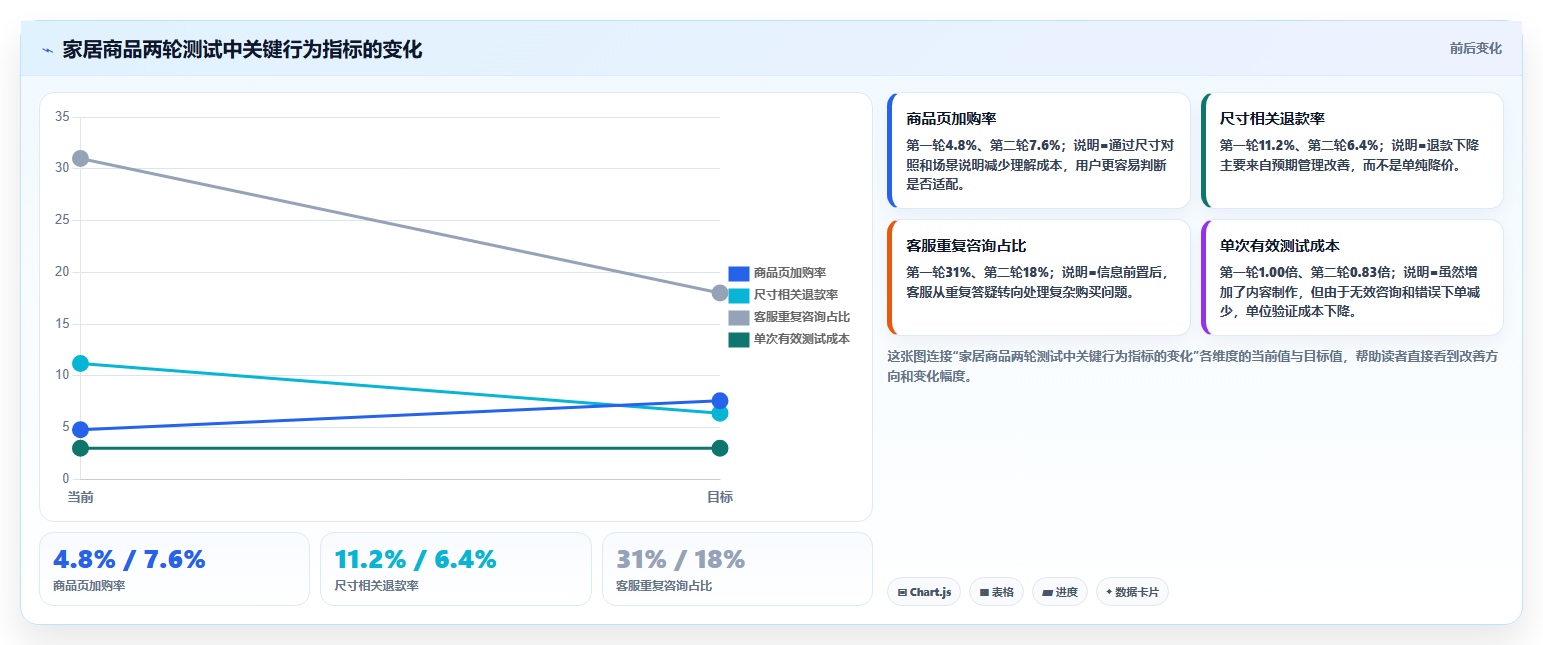Viewport: 1543px width, 645px height.
Task: Select the blue 商品页加购率 point at 当前
Action: (81, 430)
